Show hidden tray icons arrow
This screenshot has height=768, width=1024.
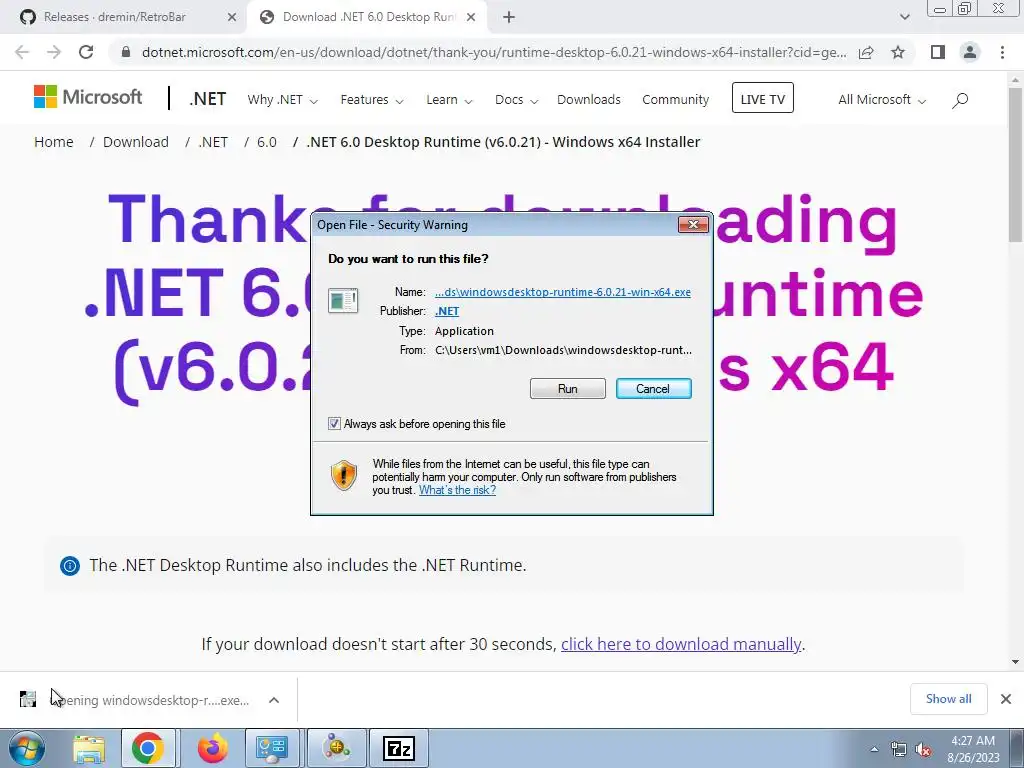coord(874,749)
